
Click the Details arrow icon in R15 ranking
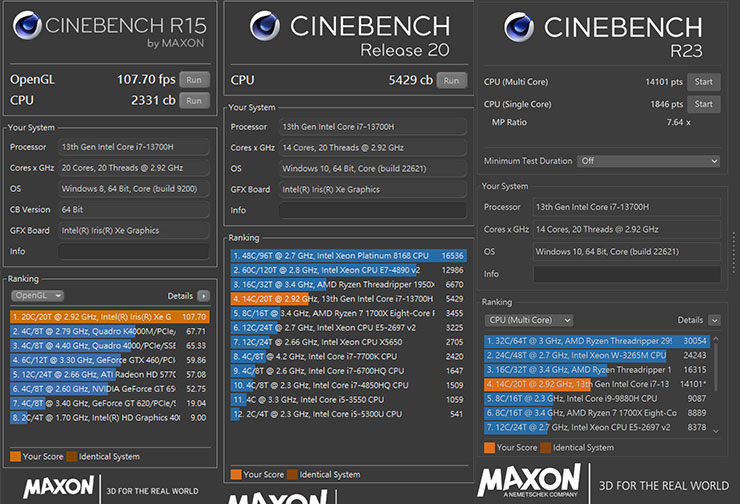click(x=203, y=296)
